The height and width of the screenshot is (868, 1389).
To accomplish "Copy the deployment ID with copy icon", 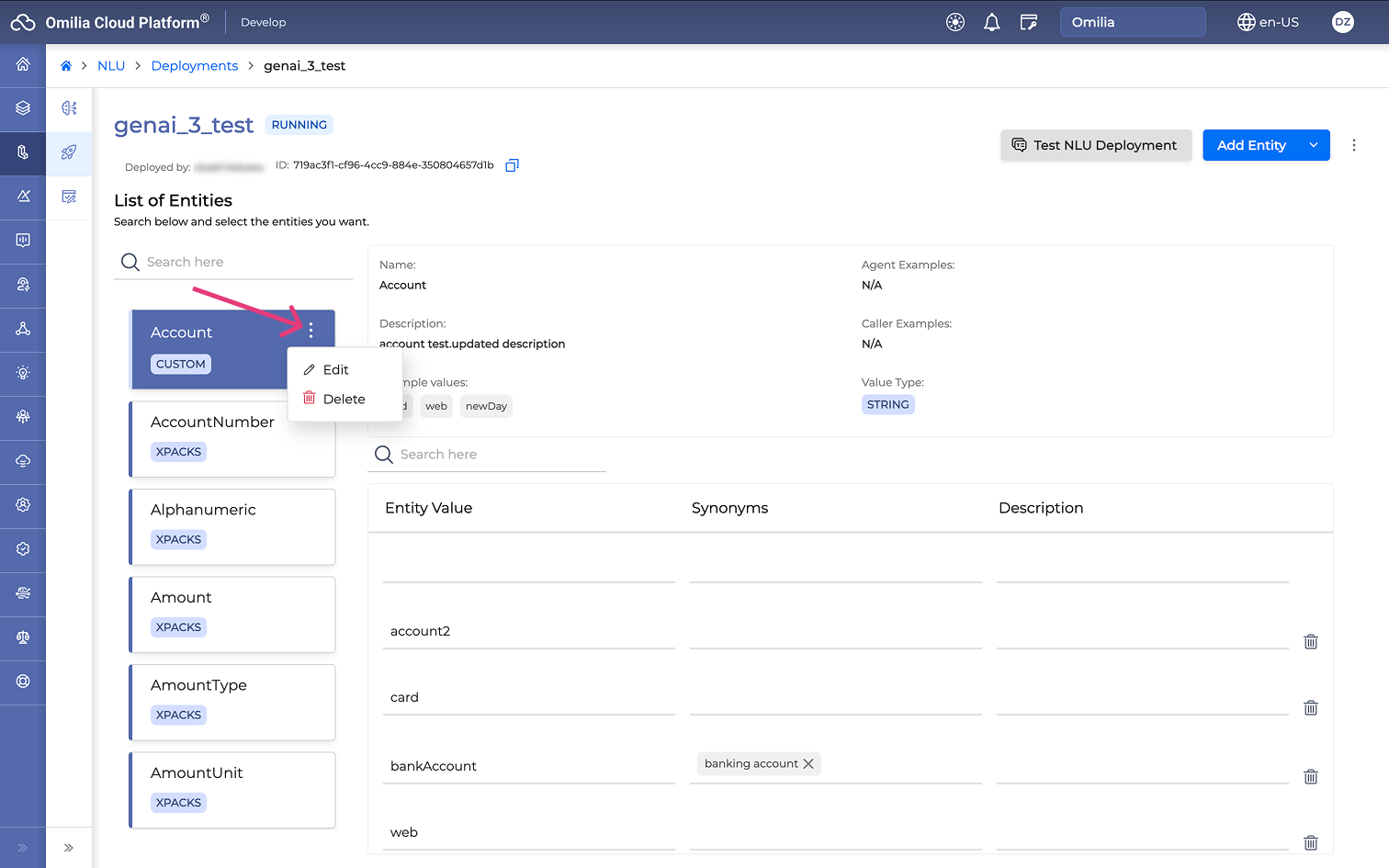I will (512, 165).
